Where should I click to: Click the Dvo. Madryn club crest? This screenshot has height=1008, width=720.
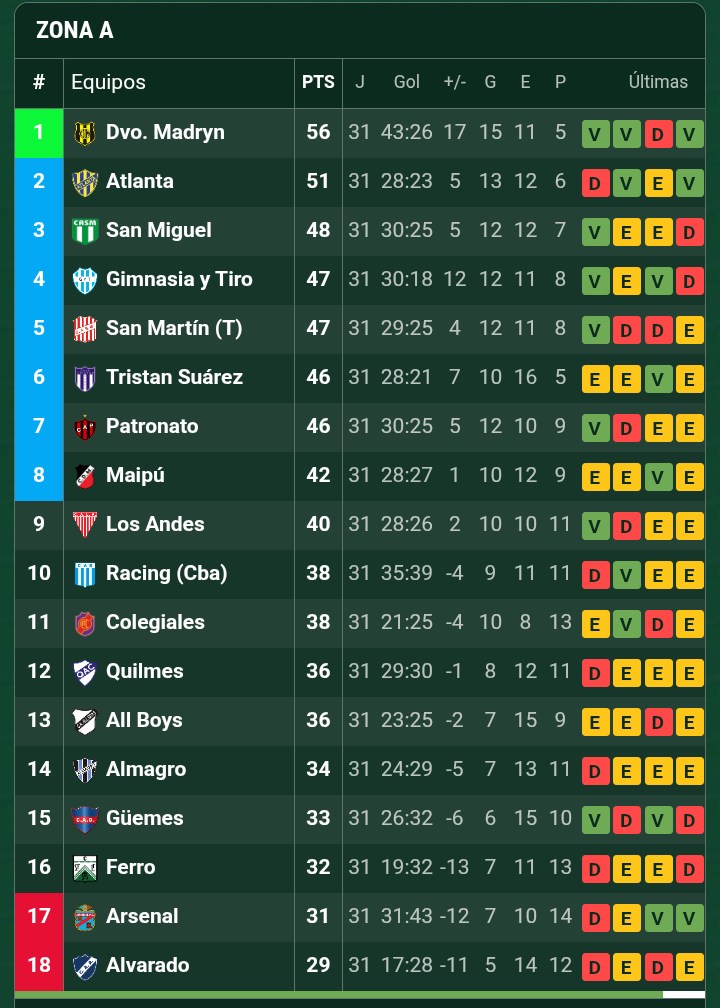click(85, 133)
